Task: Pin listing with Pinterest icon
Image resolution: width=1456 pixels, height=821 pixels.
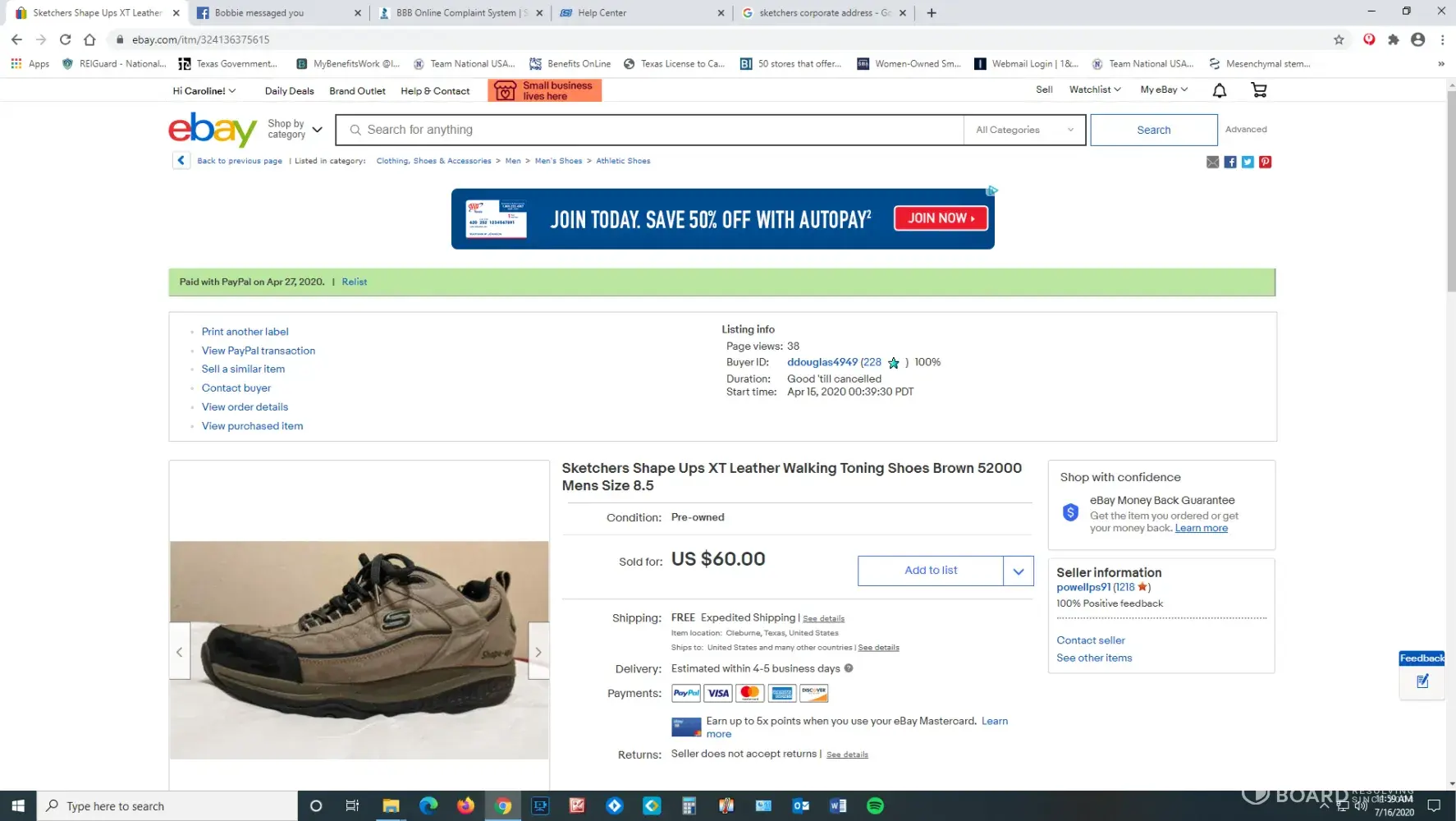Action: point(1265,163)
